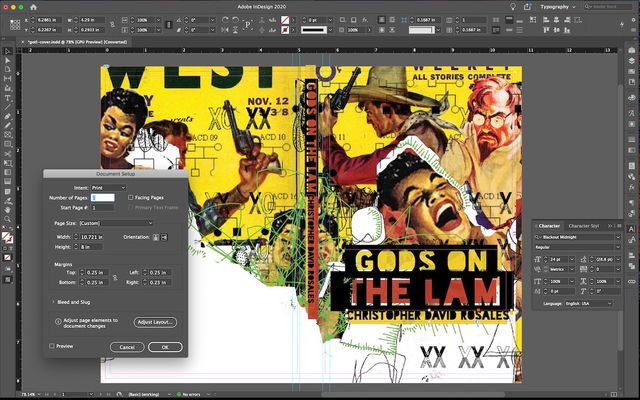Switch to the Character tab

pos(549,226)
